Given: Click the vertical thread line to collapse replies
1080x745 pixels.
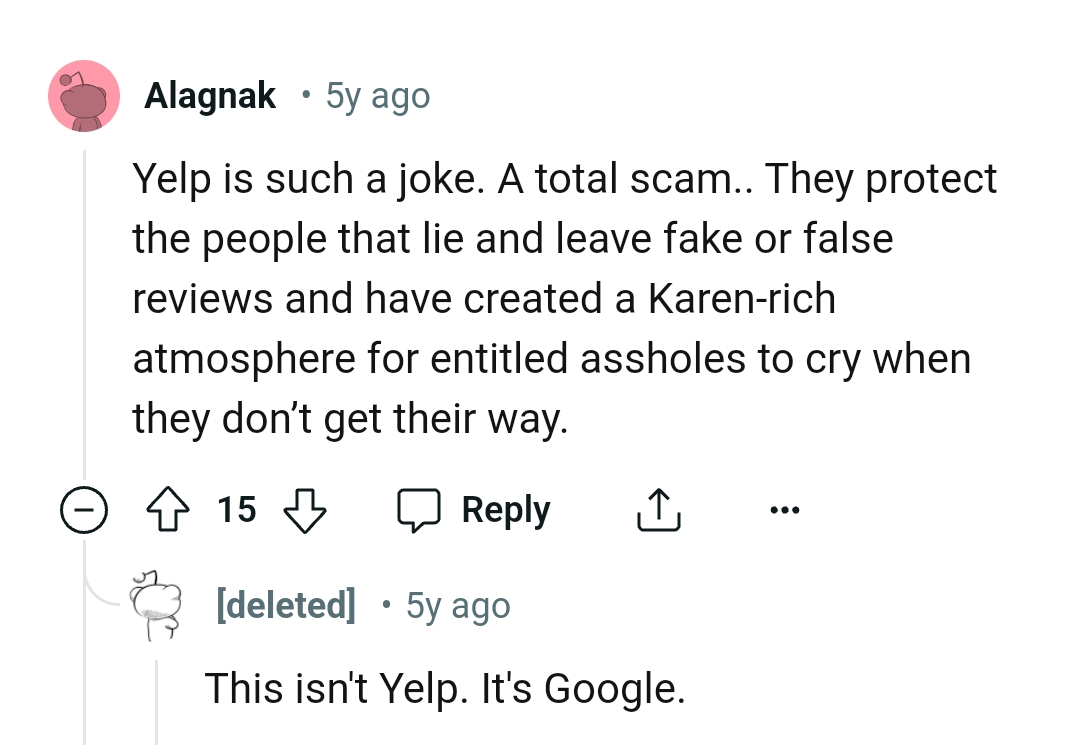Looking at the screenshot, I should click(x=84, y=300).
